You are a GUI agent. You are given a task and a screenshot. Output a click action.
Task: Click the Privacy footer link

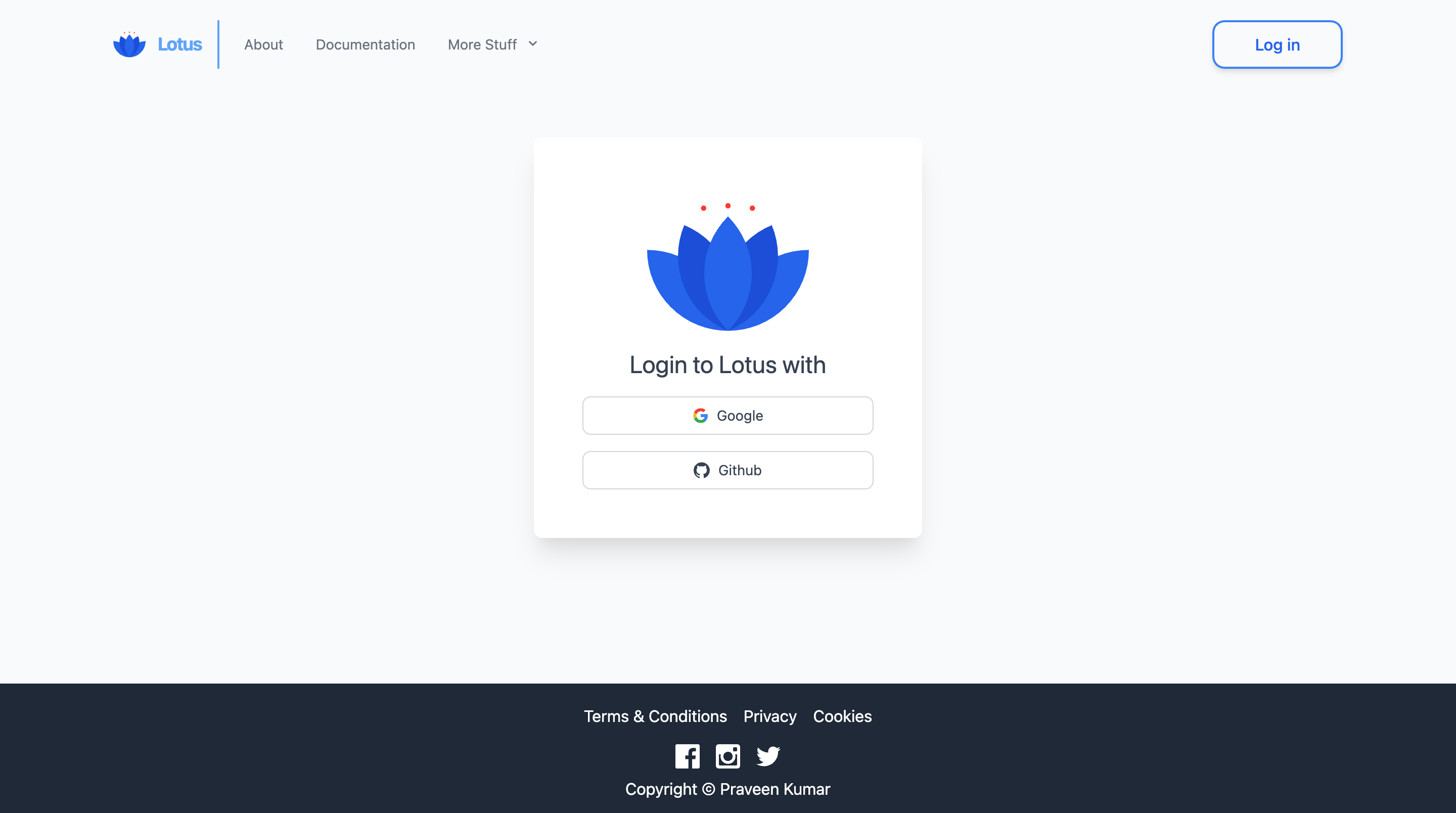770,716
